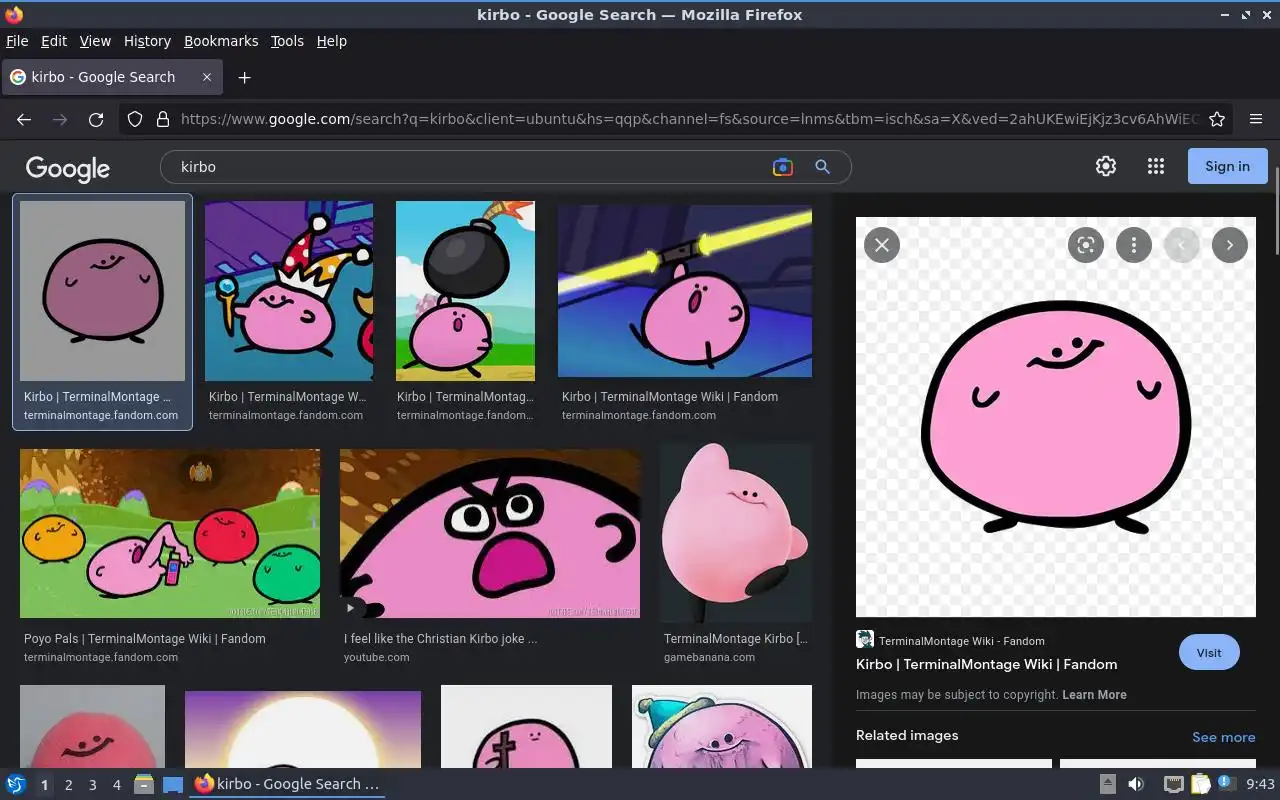Show the next image in preview
Screen dimensions: 1280x800
click(x=1229, y=245)
